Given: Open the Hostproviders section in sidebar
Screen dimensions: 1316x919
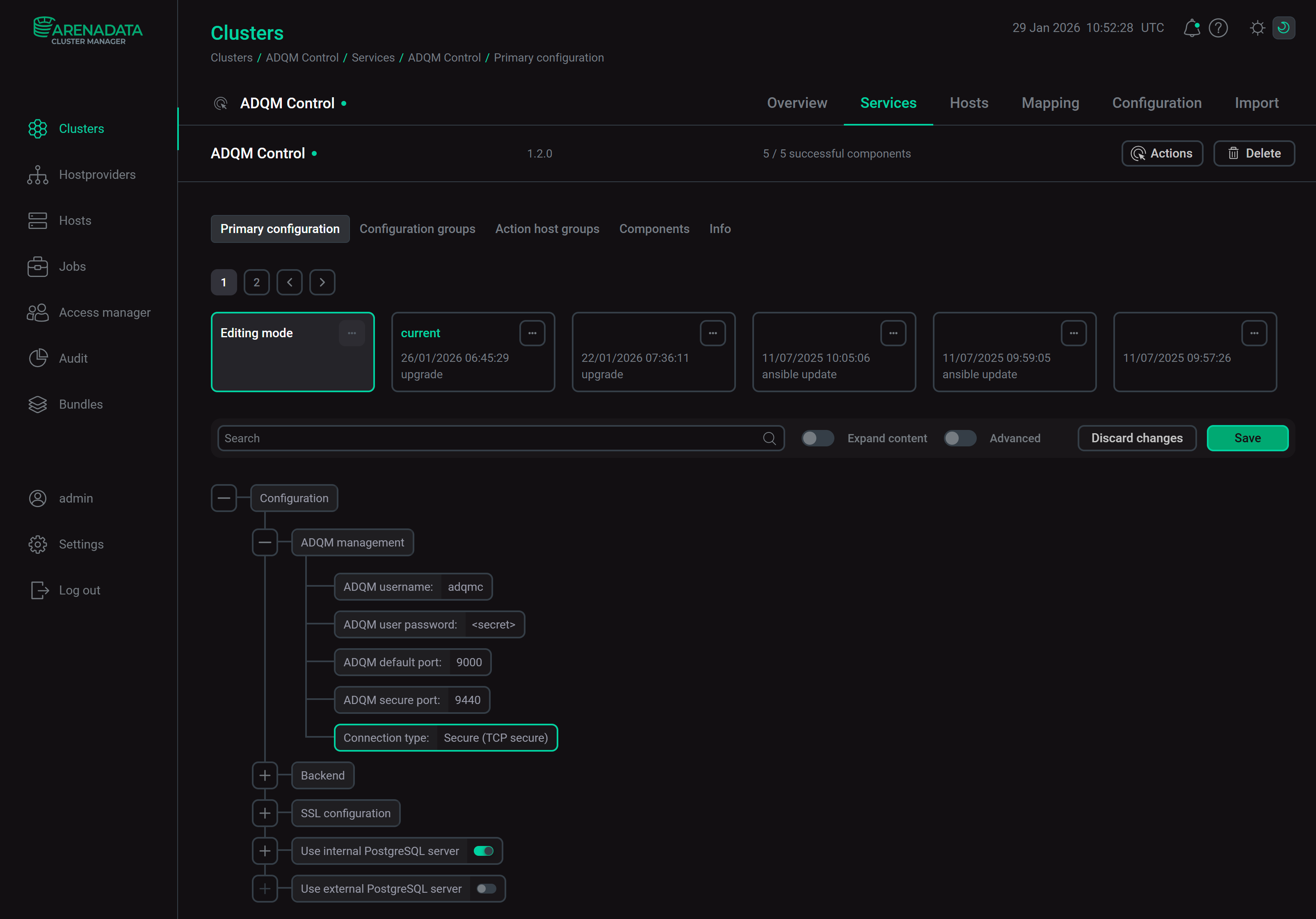Looking at the screenshot, I should coord(97,174).
